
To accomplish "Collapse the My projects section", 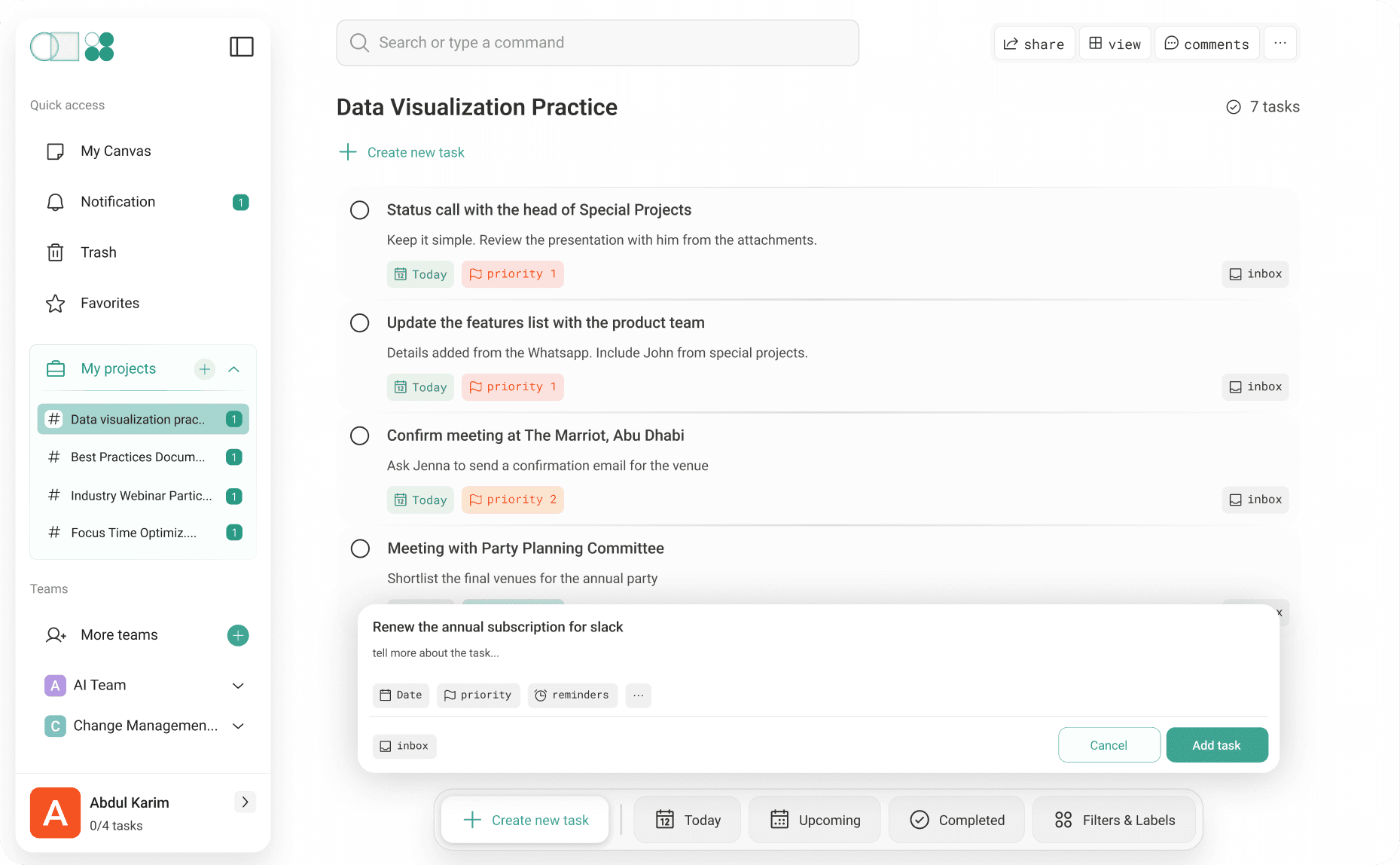I will click(x=234, y=369).
